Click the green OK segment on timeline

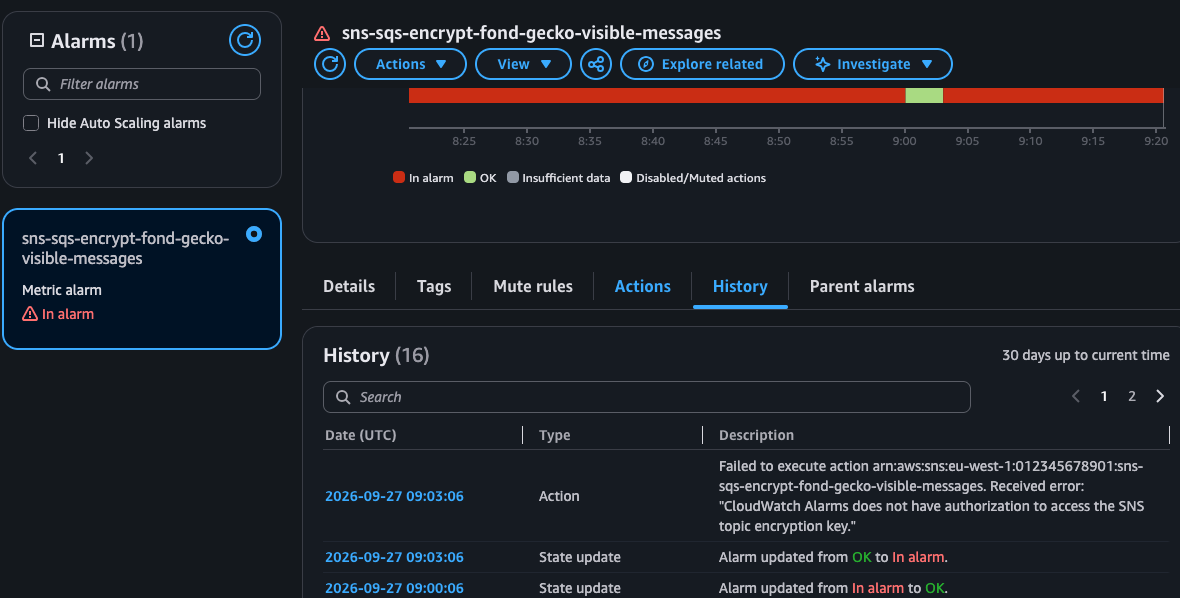click(x=924, y=96)
